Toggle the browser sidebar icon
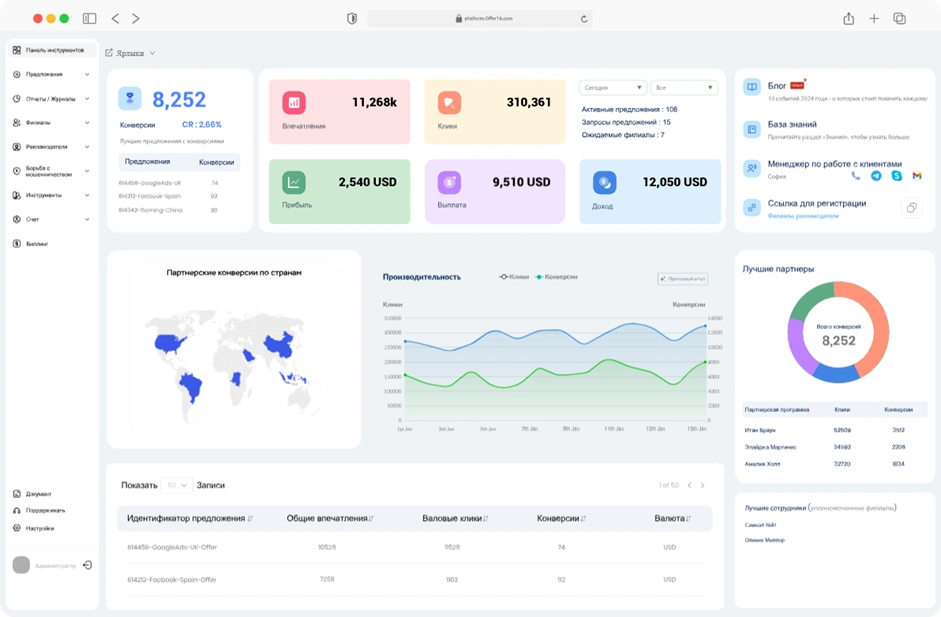 pyautogui.click(x=89, y=19)
